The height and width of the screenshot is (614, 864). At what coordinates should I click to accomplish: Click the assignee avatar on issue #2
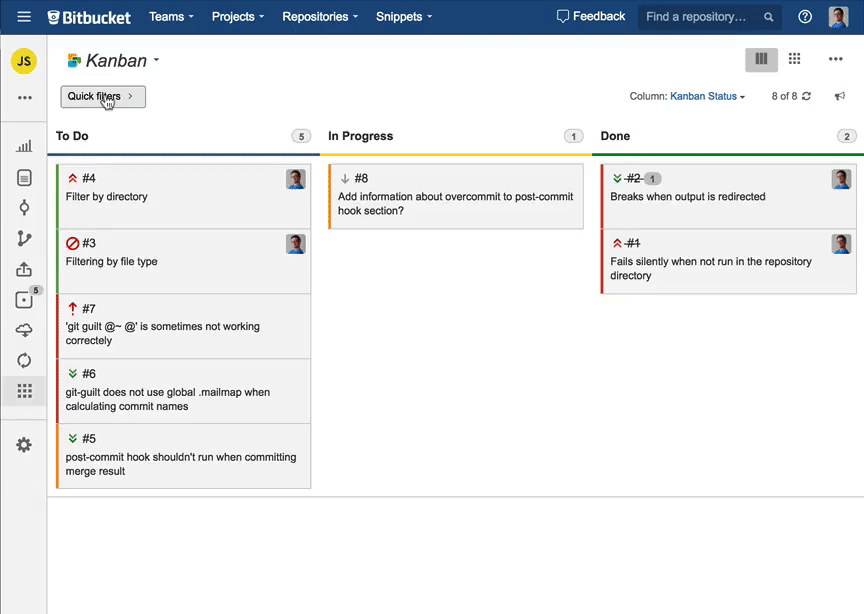tap(841, 179)
